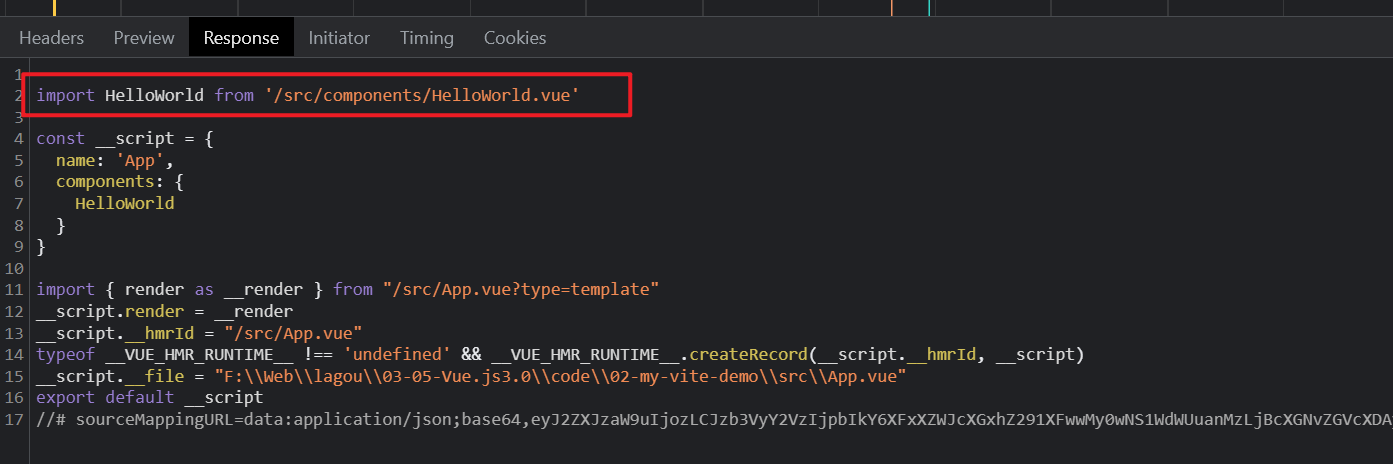Switch to the Headers tab

[52, 38]
